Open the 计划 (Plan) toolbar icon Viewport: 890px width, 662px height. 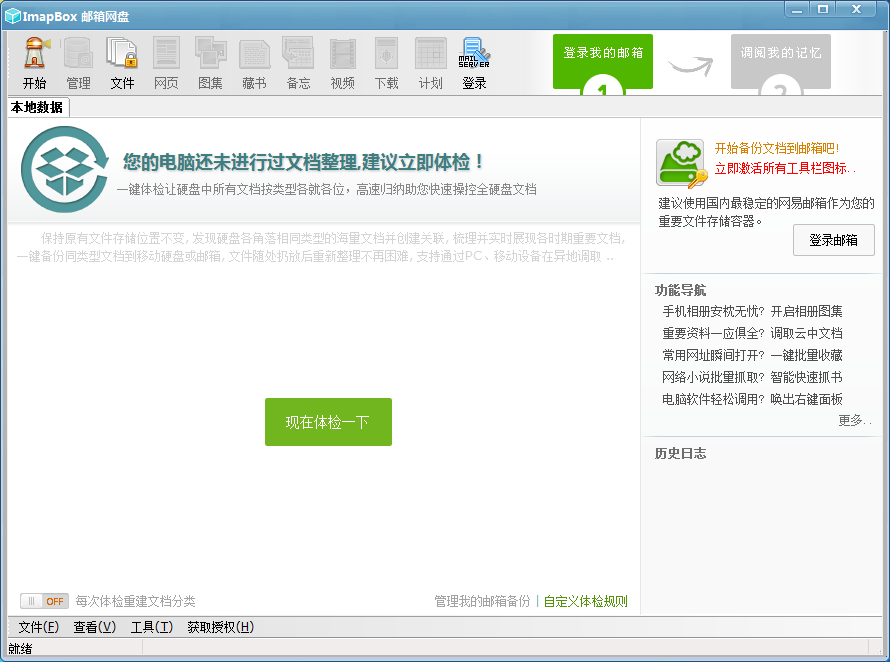coord(430,62)
